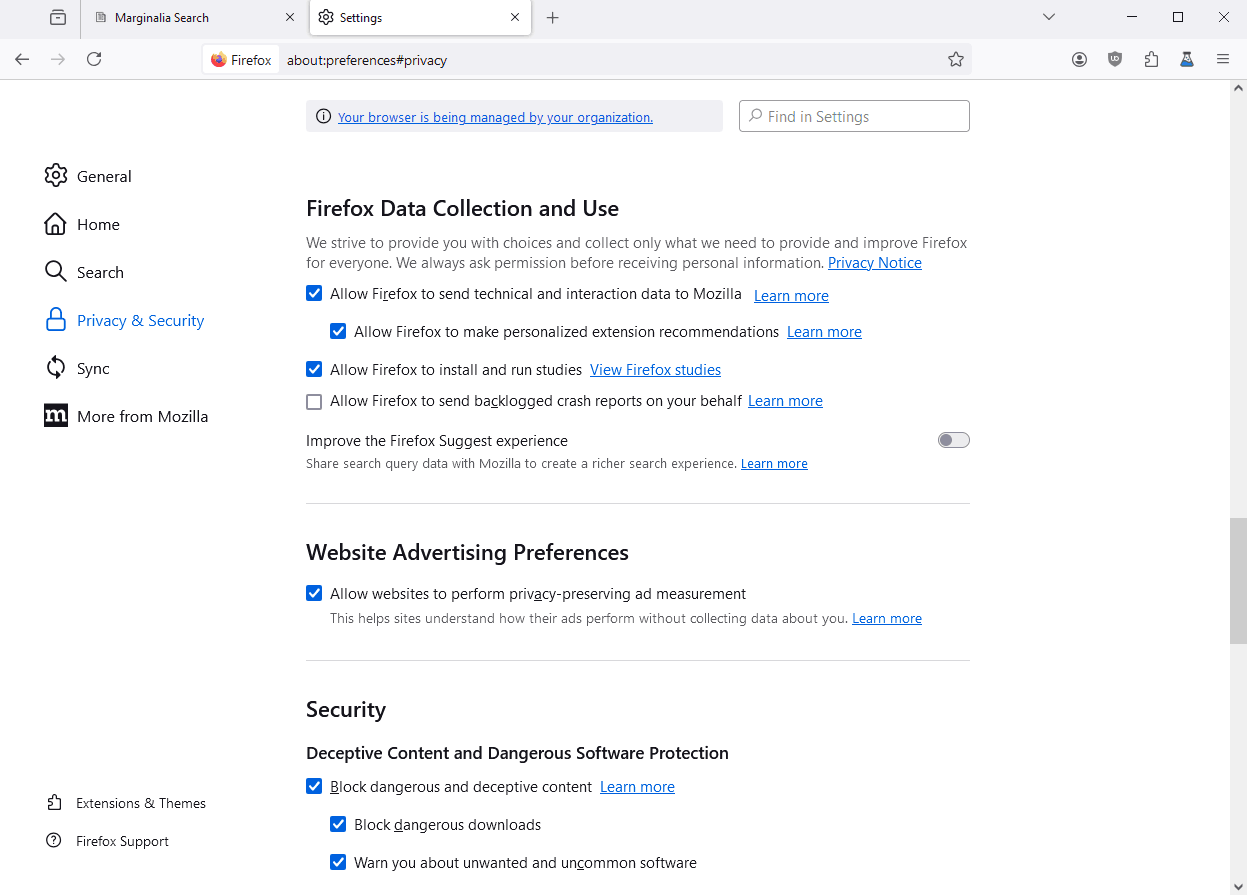Open View Firefox studies link
This screenshot has height=895, width=1247.
(655, 370)
